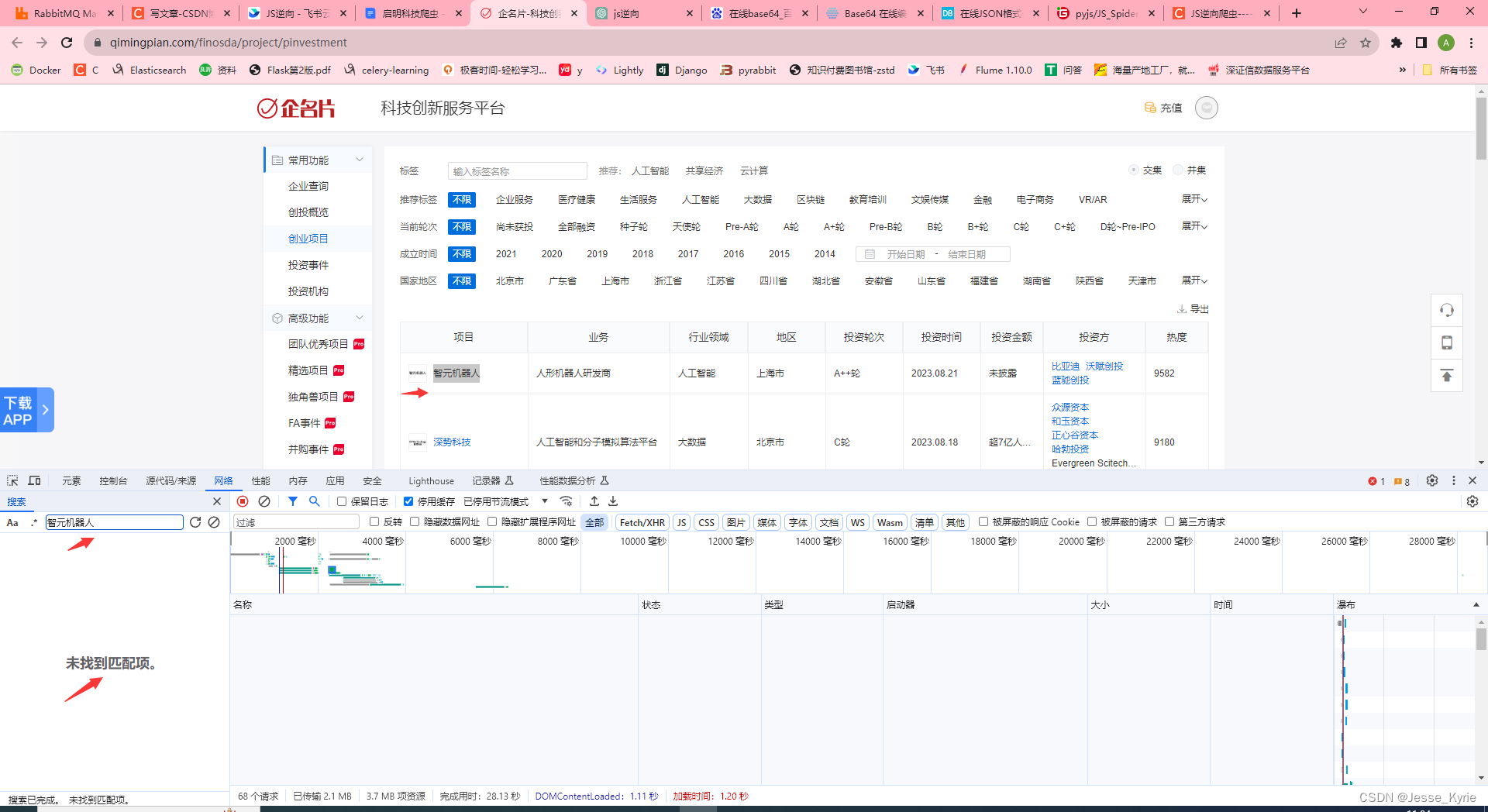
Task: Open the 应用 DevTools tab
Action: [x=335, y=480]
